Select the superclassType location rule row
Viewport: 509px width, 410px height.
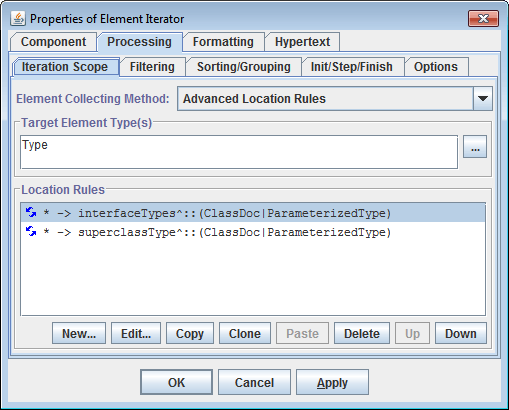[253, 232]
